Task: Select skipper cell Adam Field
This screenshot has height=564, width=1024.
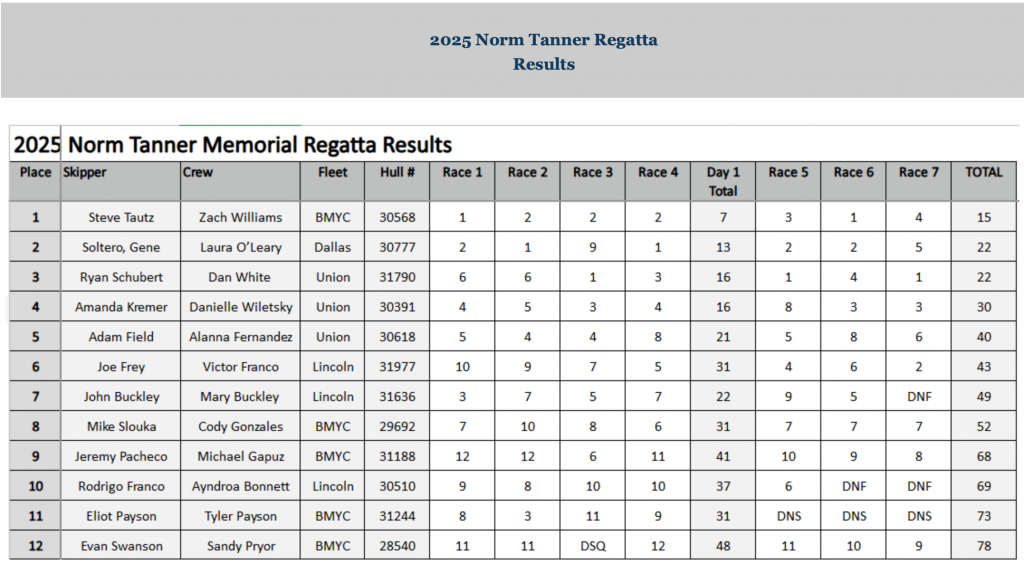Action: [x=121, y=337]
